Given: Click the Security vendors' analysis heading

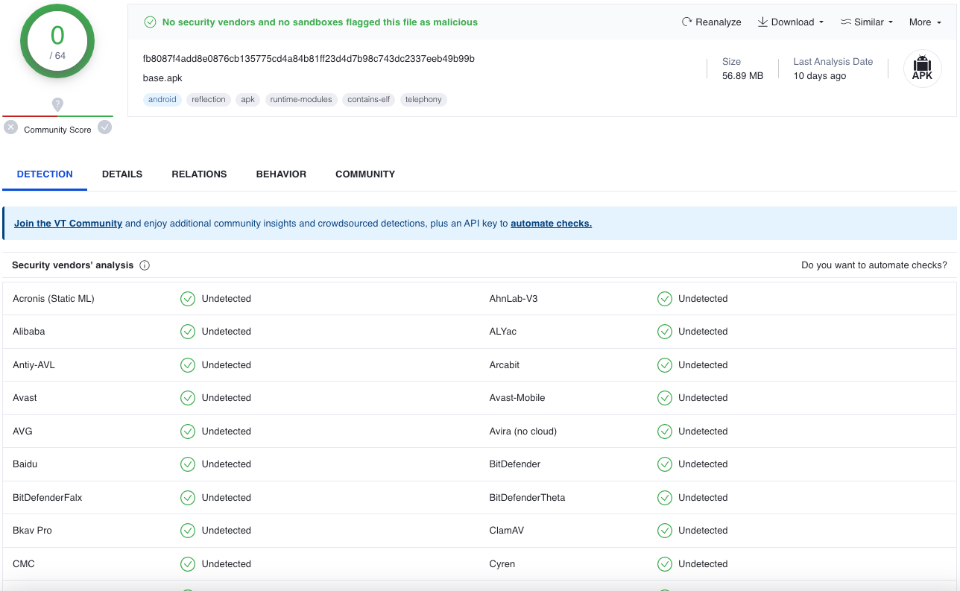Looking at the screenshot, I should pyautogui.click(x=73, y=265).
